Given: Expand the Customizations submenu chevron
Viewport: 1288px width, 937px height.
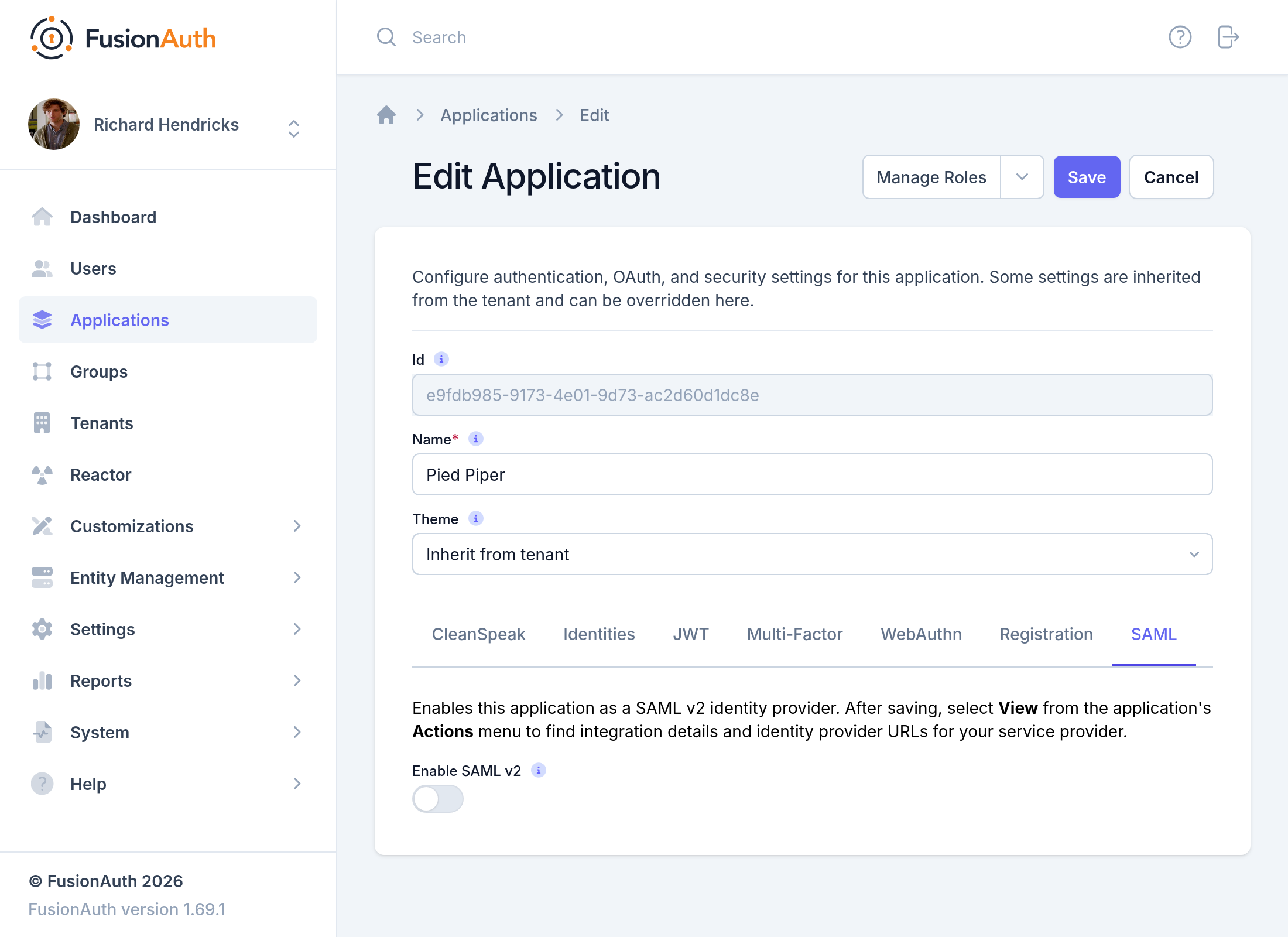Looking at the screenshot, I should pos(297,526).
